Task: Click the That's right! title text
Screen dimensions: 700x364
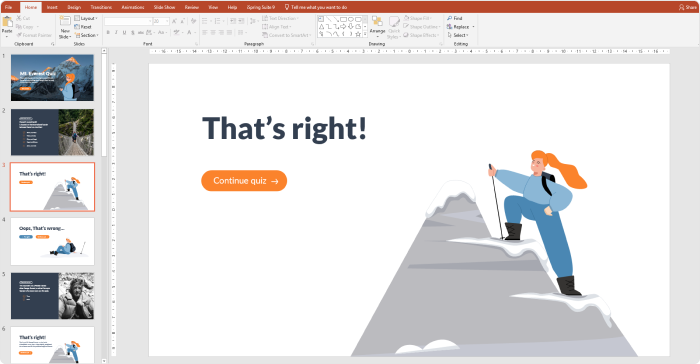Action: coord(284,128)
